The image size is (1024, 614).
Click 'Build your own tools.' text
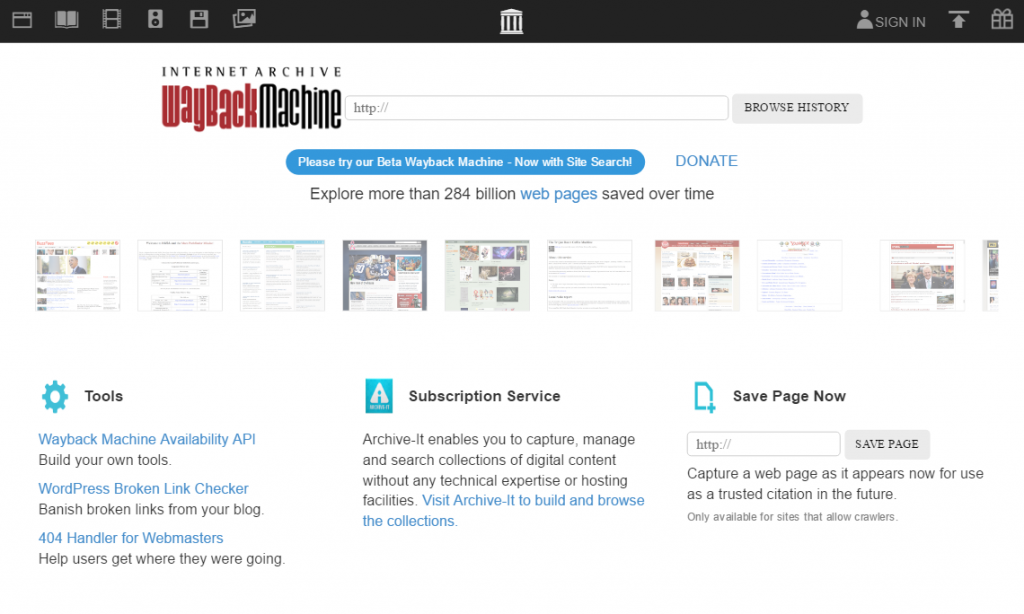pos(105,460)
